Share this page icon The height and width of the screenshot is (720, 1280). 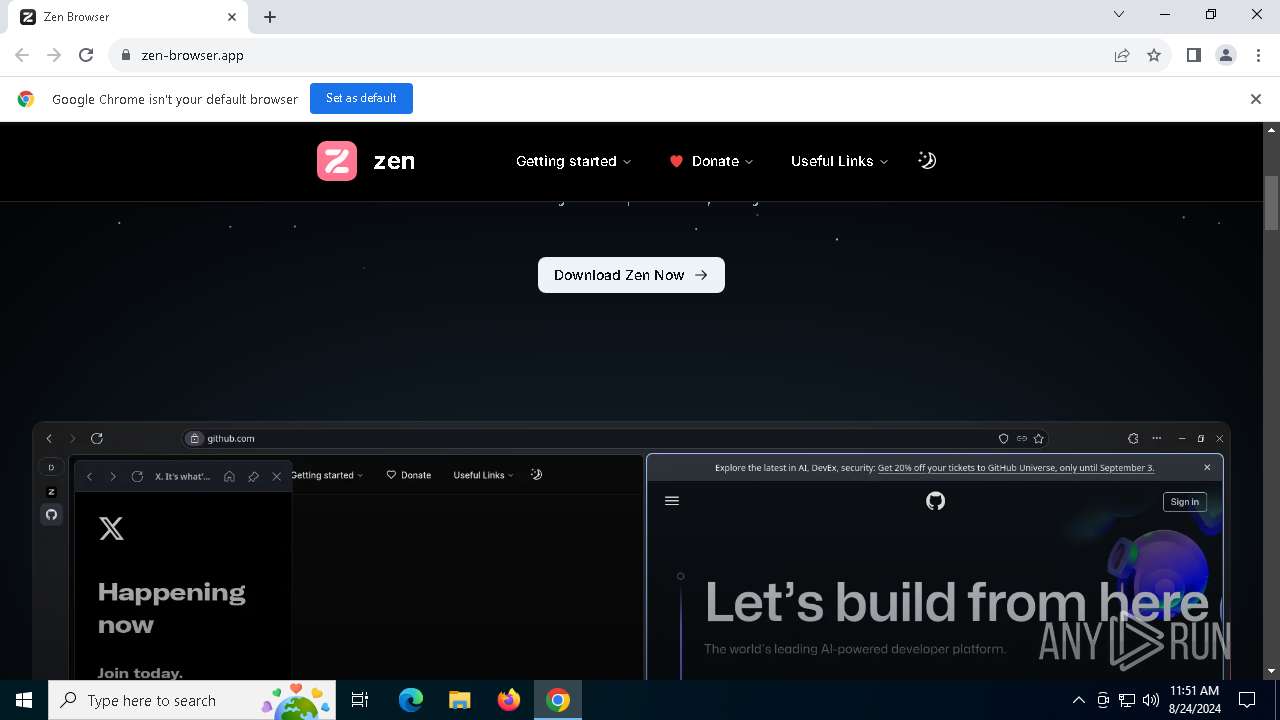1122,55
